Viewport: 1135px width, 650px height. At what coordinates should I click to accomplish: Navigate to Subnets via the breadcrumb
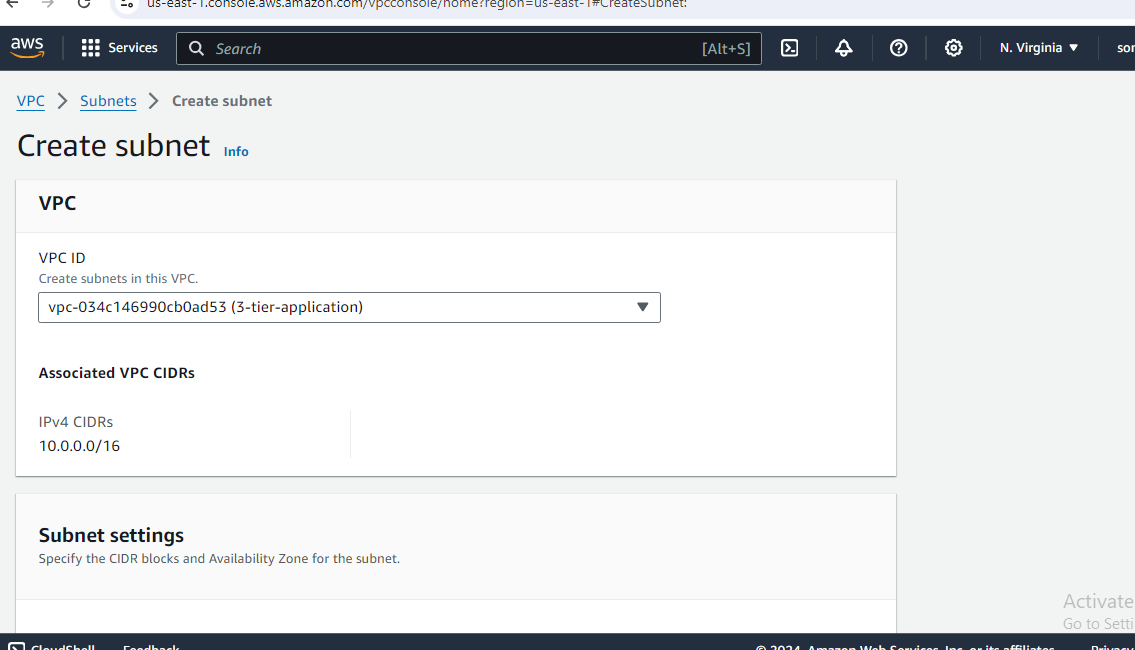tap(108, 100)
